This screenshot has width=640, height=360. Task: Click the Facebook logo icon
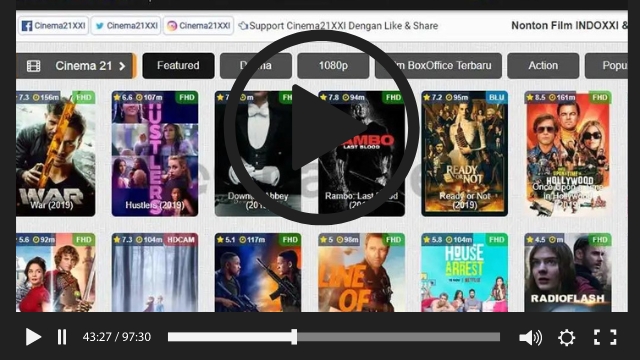27,26
